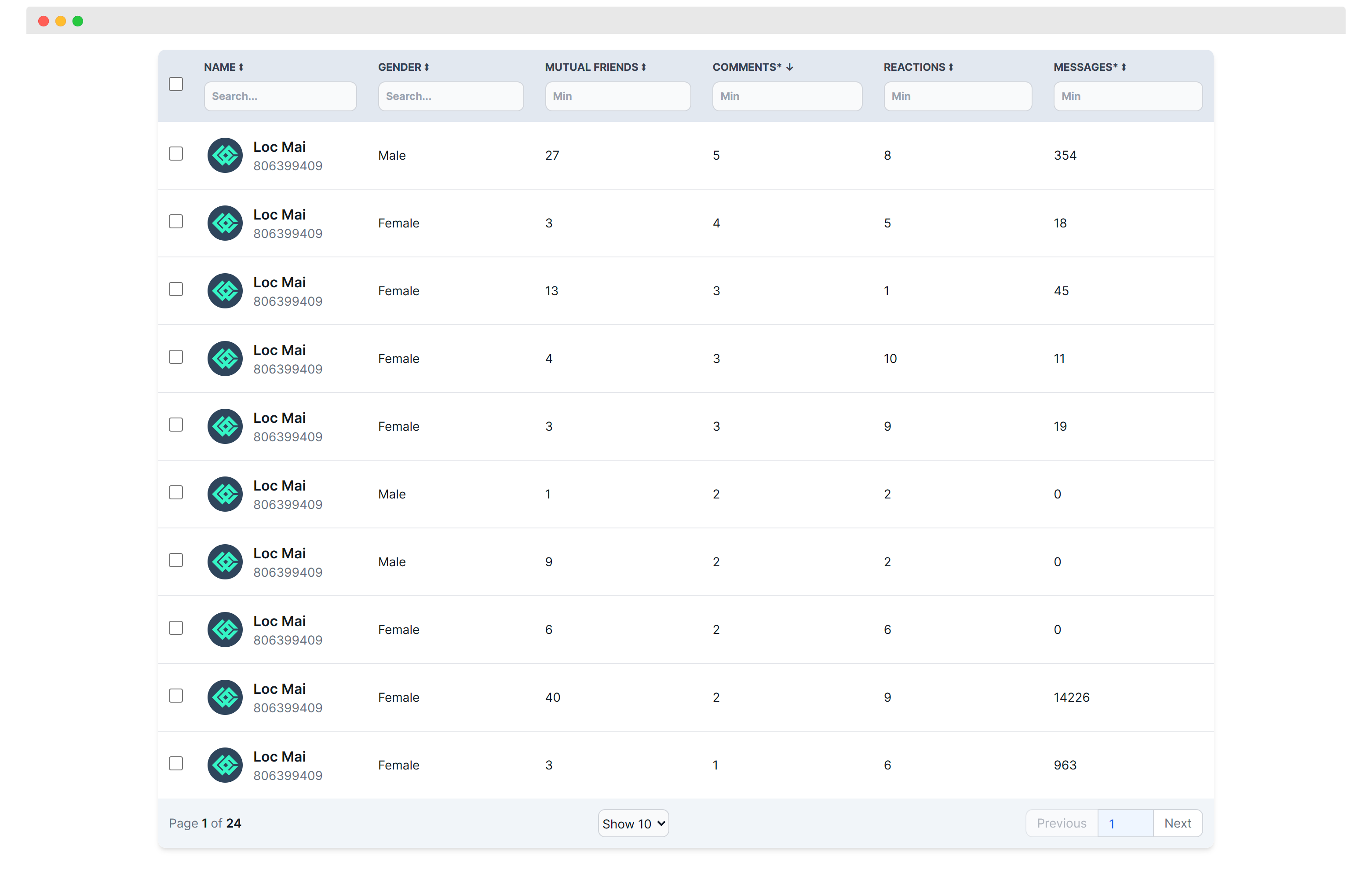Click the page number 1 field
Image resolution: width=1372 pixels, height=872 pixels.
pyautogui.click(x=1125, y=823)
